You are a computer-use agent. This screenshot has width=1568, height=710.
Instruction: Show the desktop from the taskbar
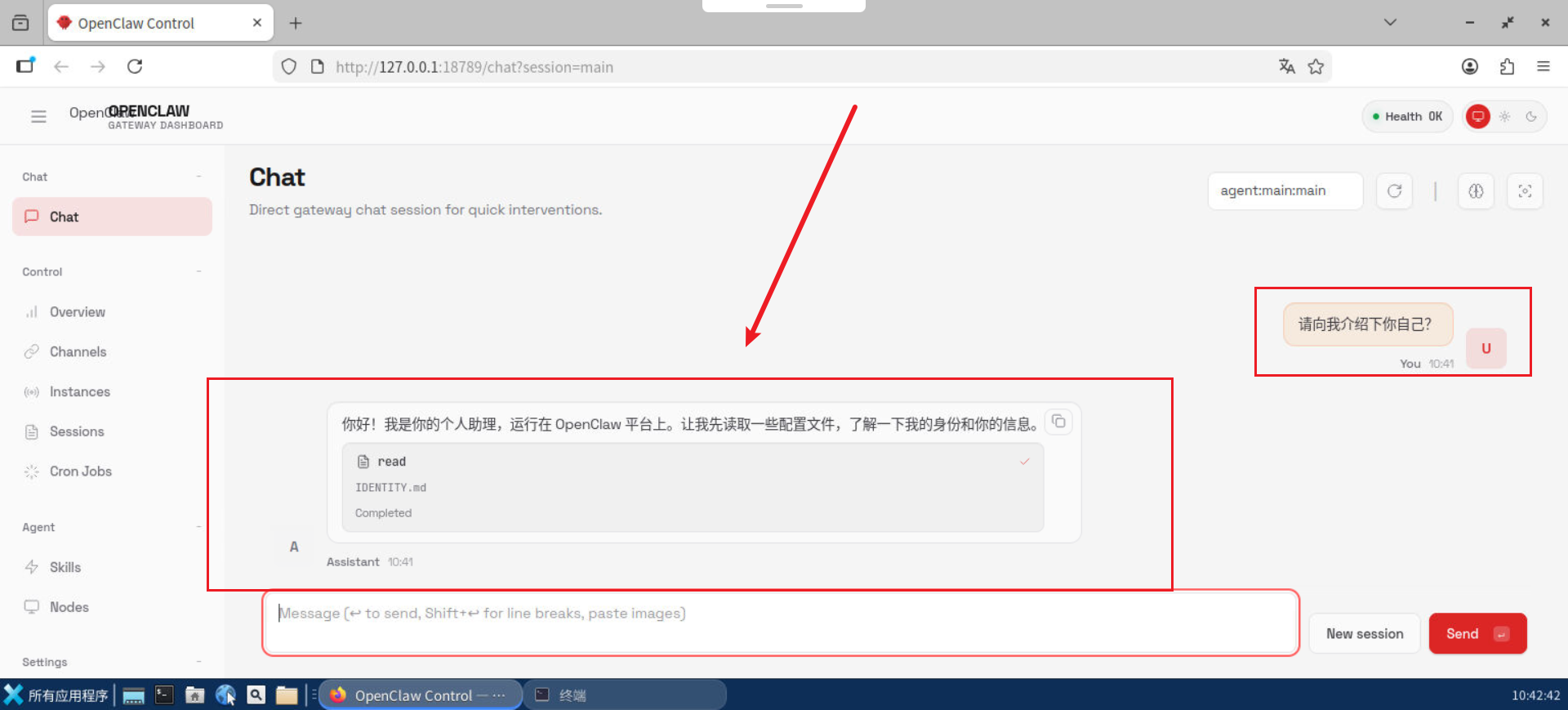pos(134,695)
